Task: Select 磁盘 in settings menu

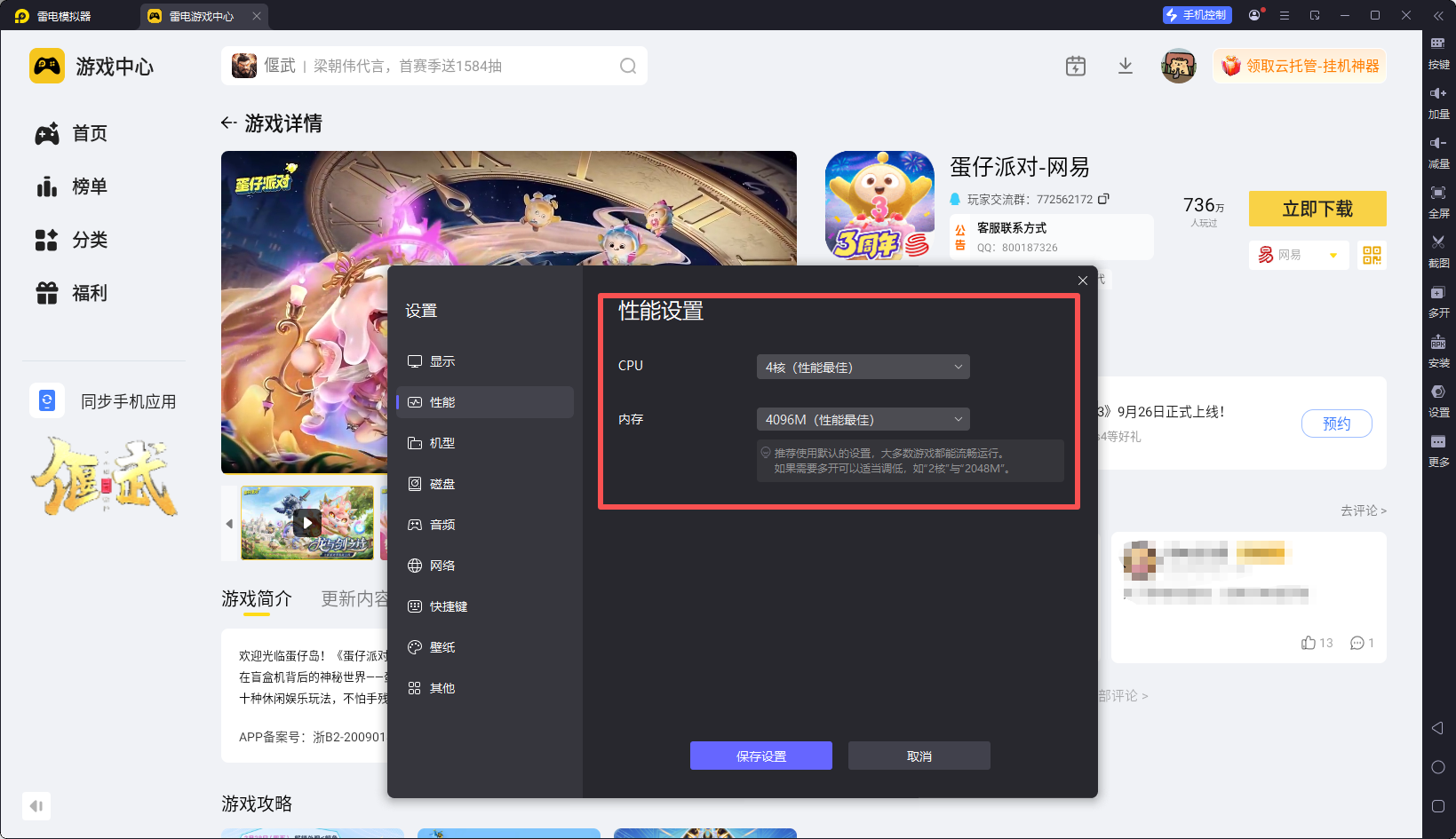Action: point(484,484)
